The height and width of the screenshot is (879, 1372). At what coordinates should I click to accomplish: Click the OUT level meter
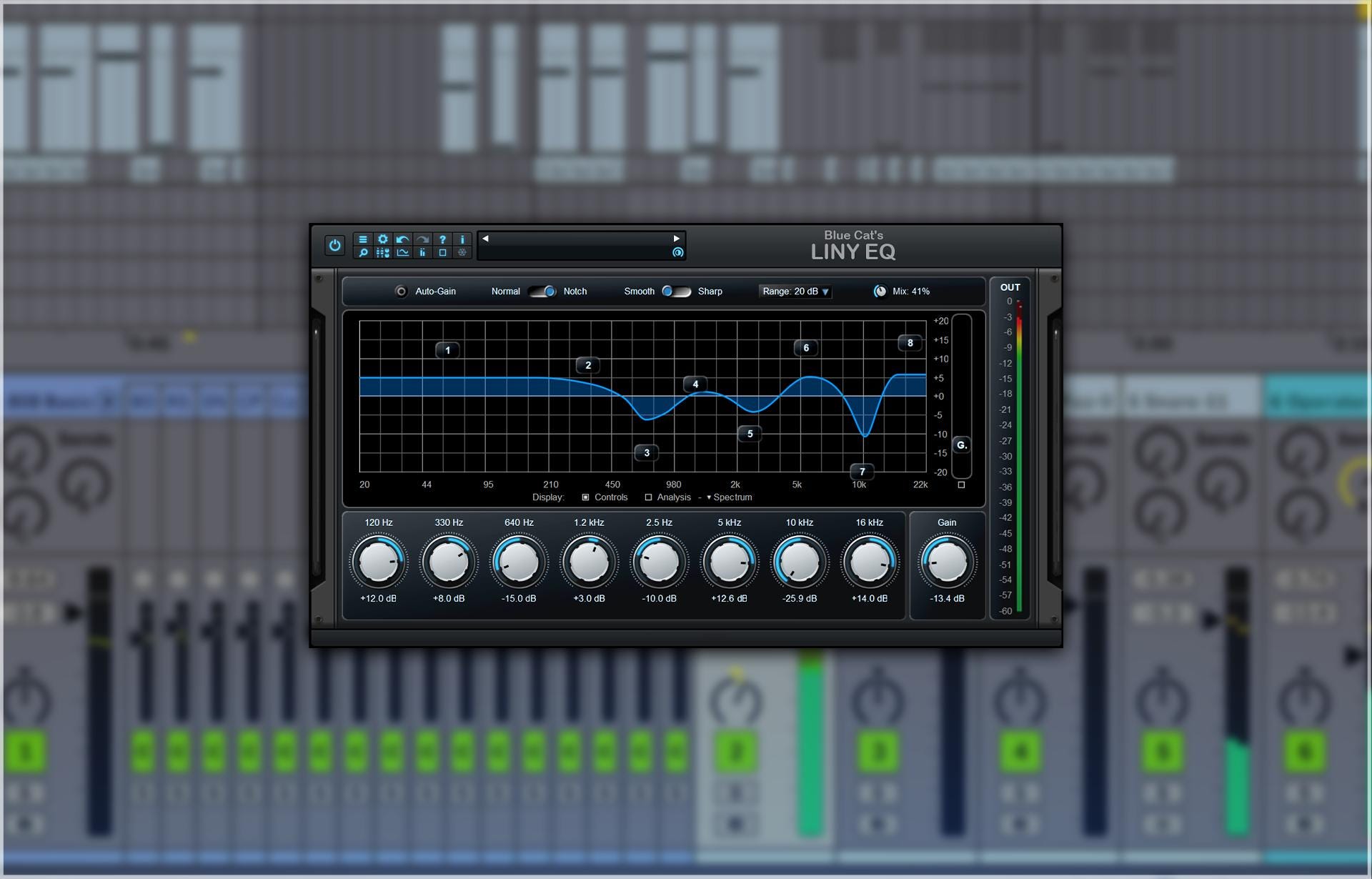pyautogui.click(x=1019, y=457)
